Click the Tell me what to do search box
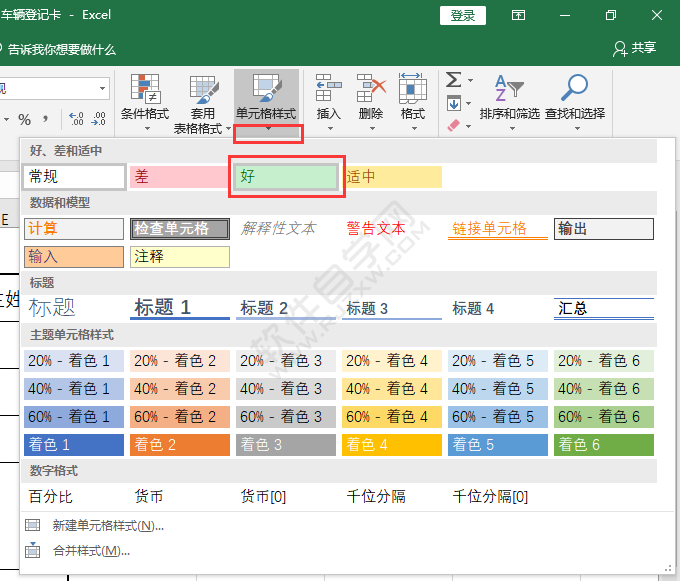 pos(62,49)
